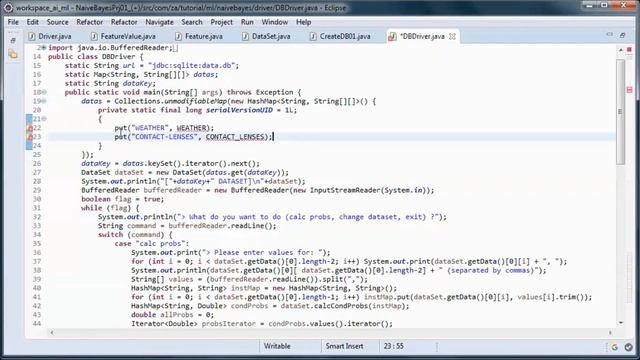Select the DBDriver.java tab
This screenshot has width=640, height=360.
point(422,36)
